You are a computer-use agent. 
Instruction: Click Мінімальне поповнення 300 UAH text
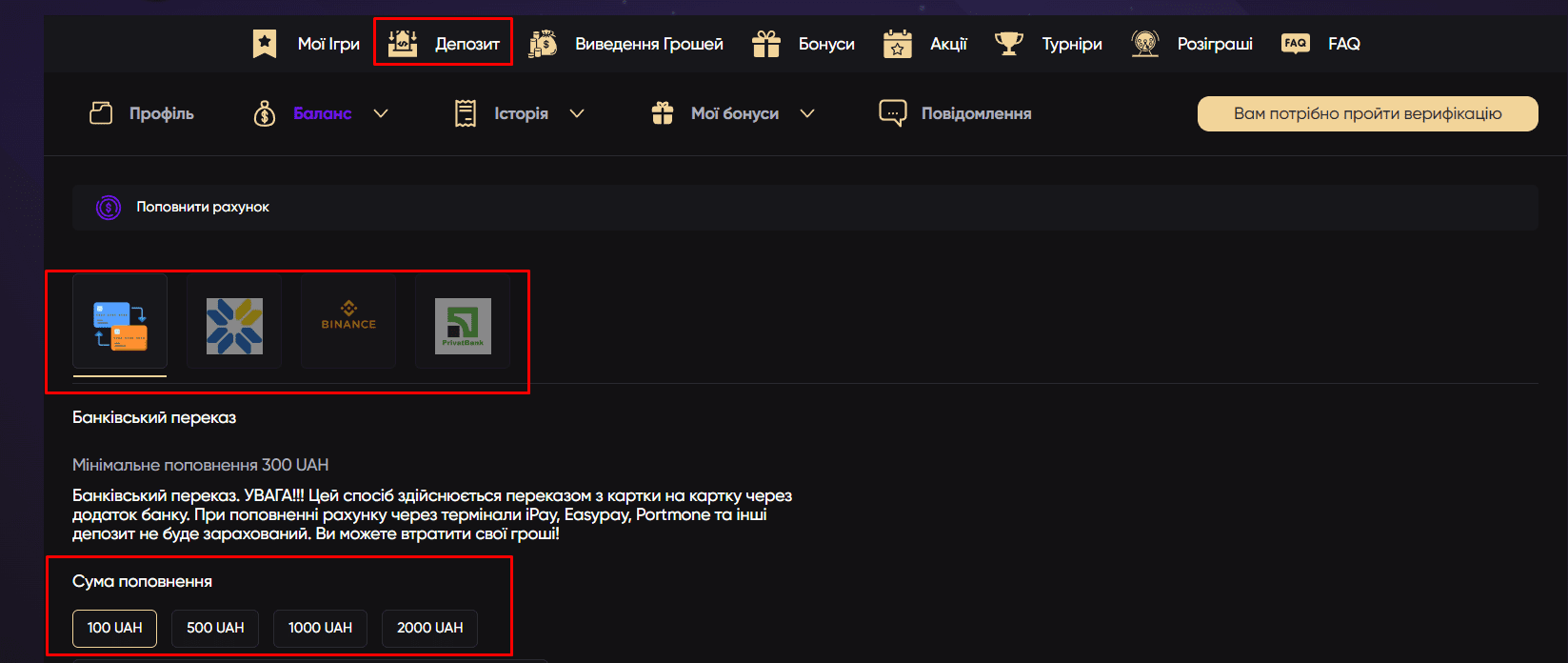[x=201, y=465]
